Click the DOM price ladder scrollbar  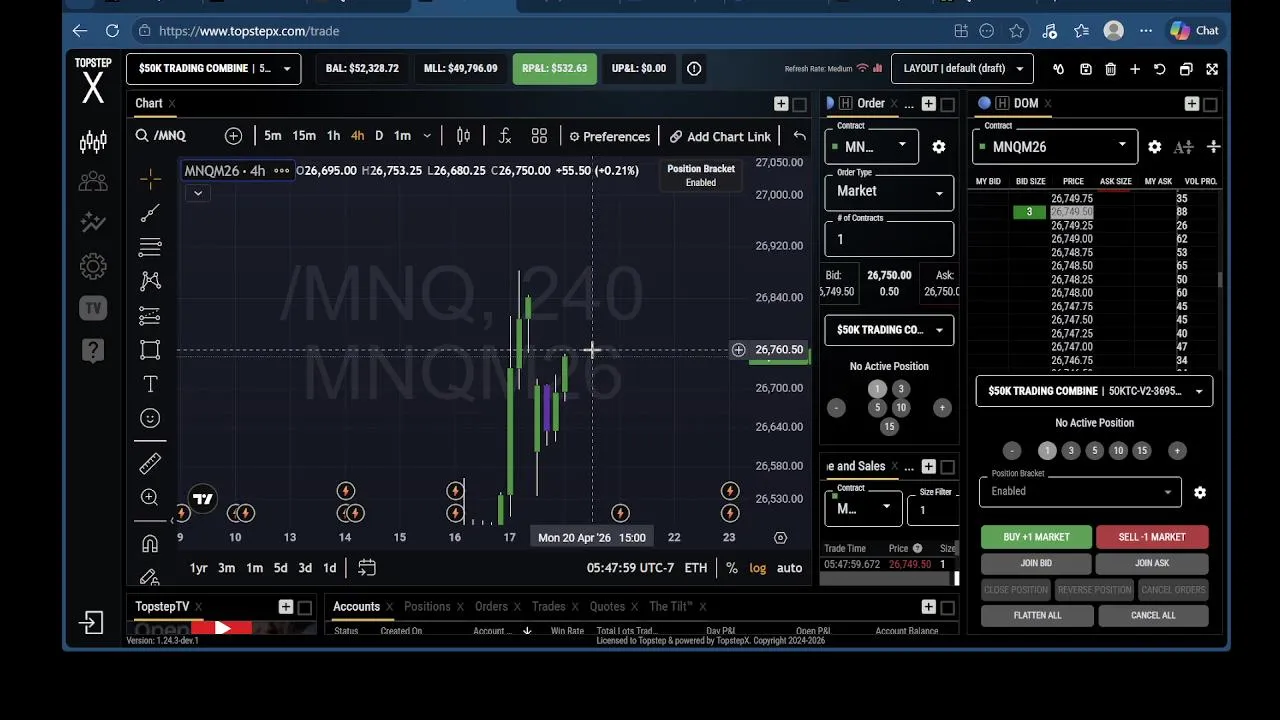click(1219, 280)
